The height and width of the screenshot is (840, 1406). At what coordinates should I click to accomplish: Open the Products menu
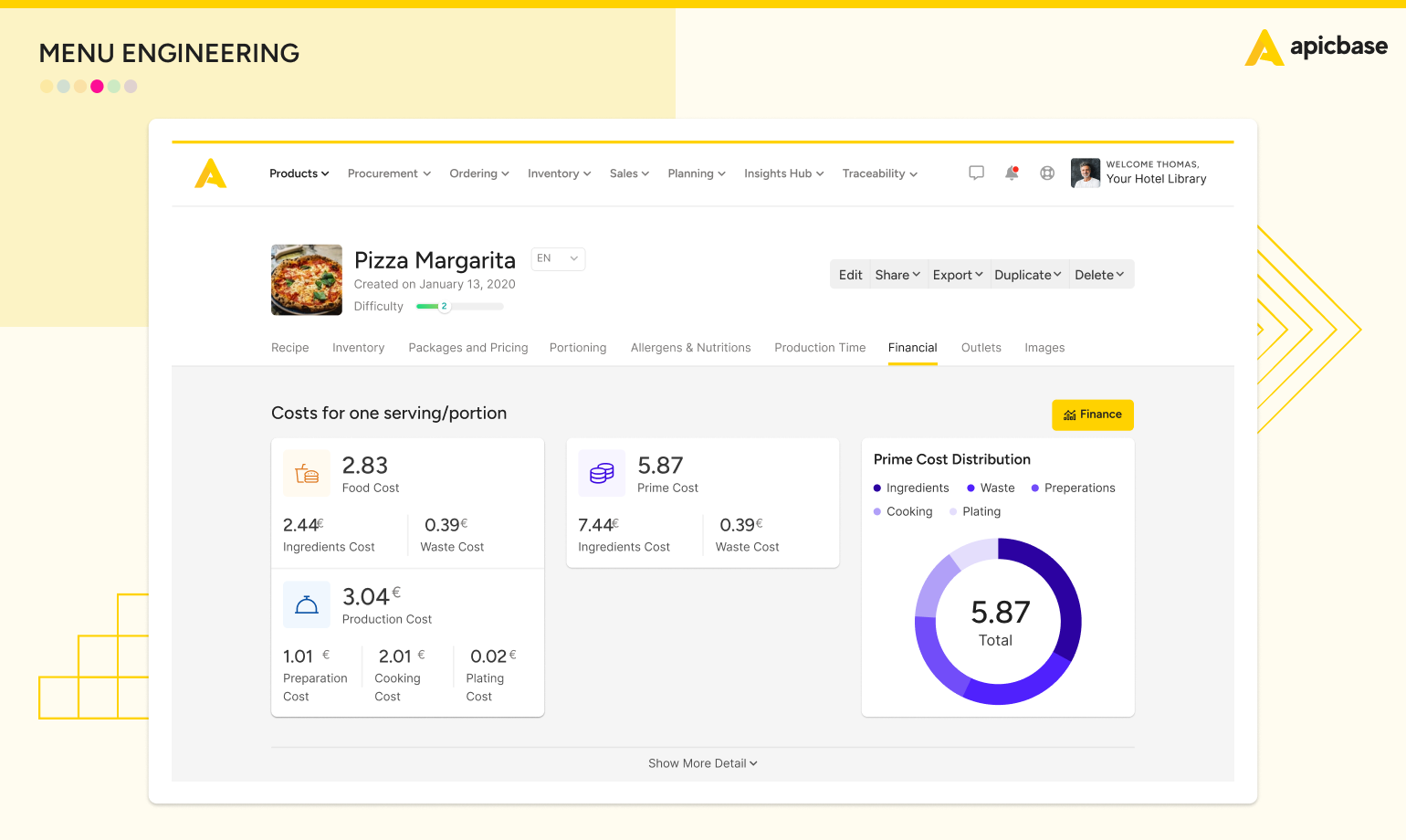299,173
